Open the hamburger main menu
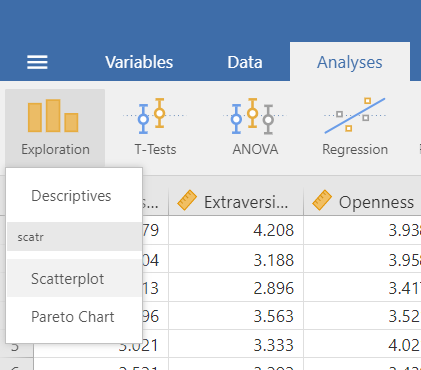 pos(37,62)
